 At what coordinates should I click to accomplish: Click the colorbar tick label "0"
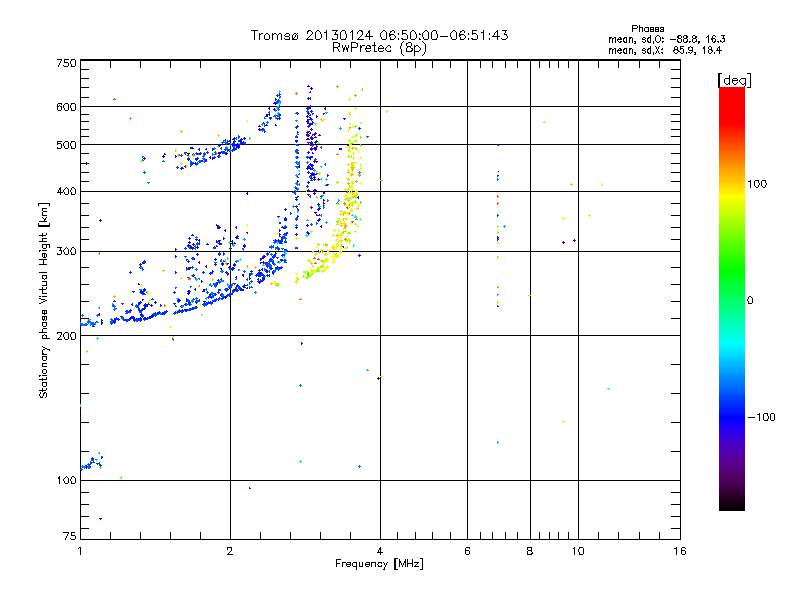[750, 301]
